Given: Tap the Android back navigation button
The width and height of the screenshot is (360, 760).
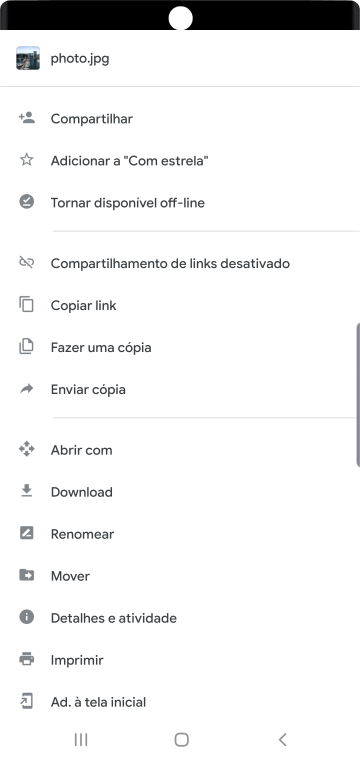Looking at the screenshot, I should (x=283, y=739).
